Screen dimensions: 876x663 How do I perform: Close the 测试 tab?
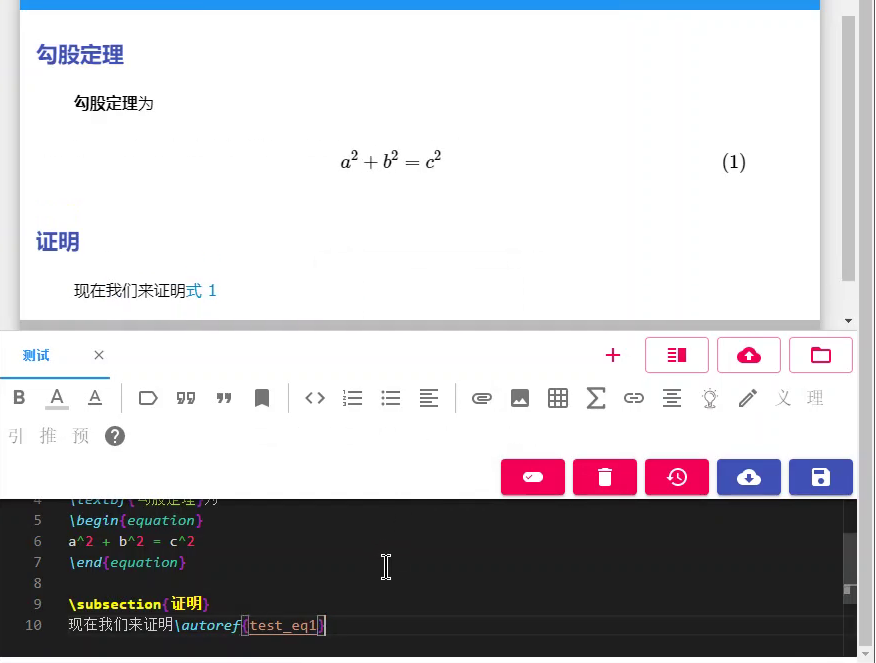[x=99, y=355]
